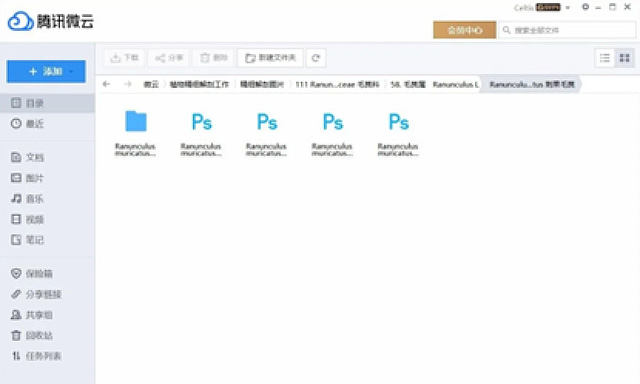The image size is (640, 384).
Task: Create a folder with 新建文件夹
Action: [270, 58]
